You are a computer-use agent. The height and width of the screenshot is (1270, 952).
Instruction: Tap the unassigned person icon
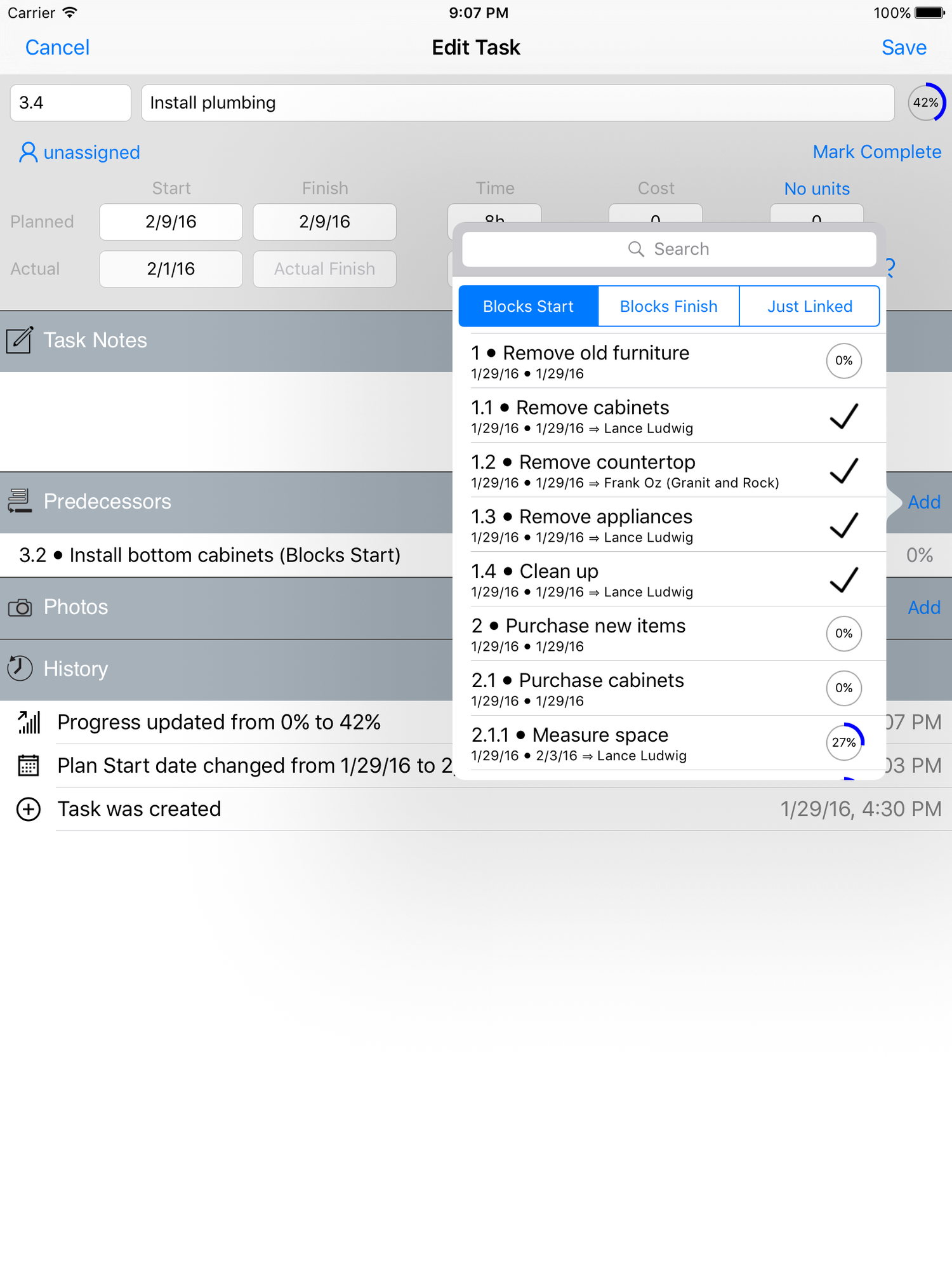[28, 152]
